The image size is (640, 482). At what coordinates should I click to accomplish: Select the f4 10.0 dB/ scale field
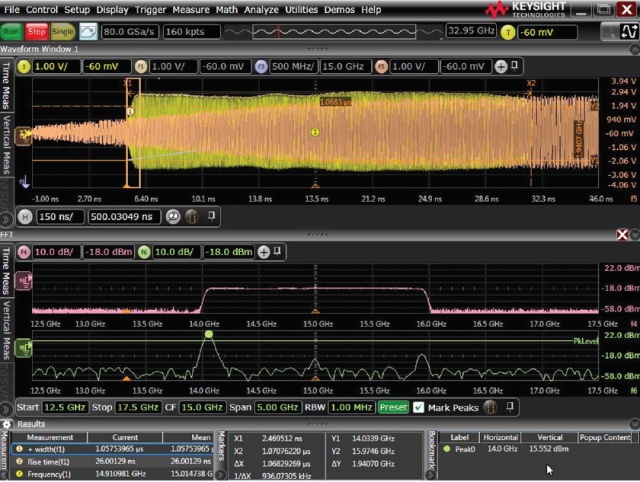[56, 252]
